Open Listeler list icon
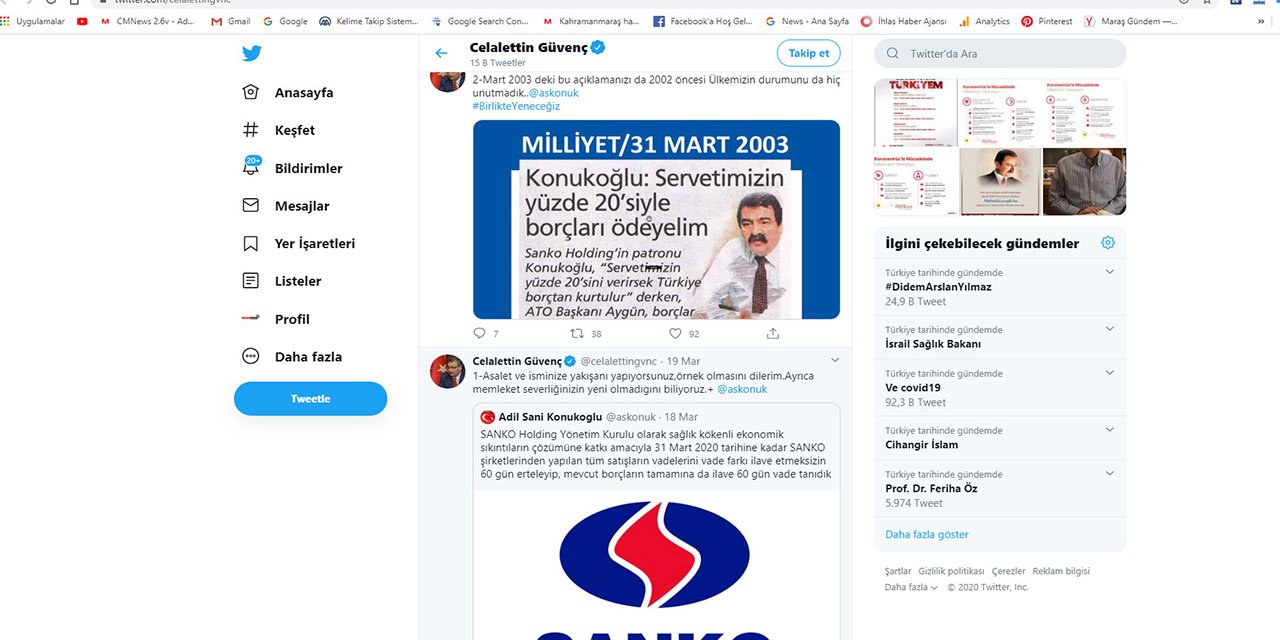This screenshot has width=1280, height=640. pyautogui.click(x=250, y=281)
